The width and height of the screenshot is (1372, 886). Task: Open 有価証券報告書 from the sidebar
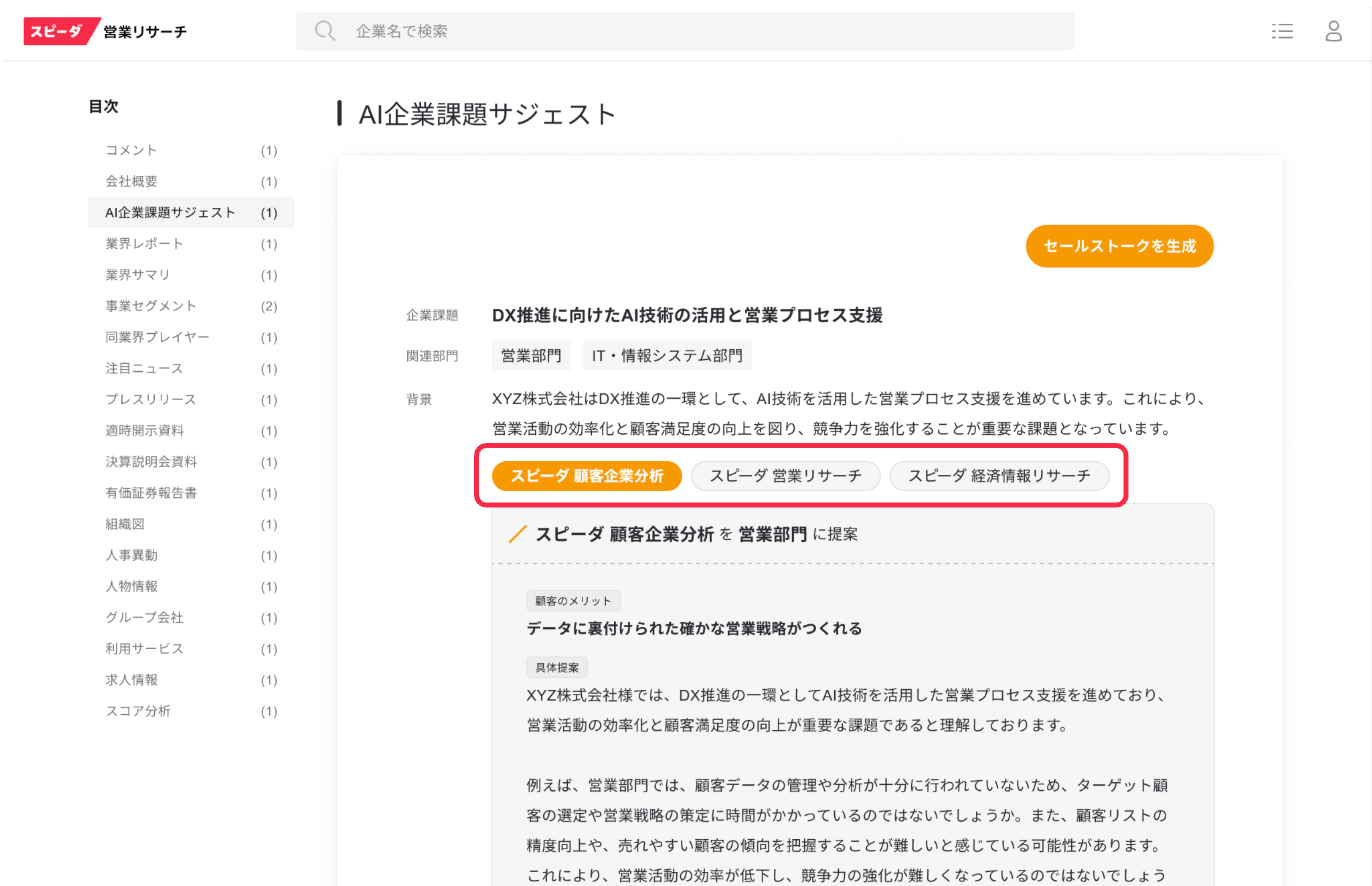tap(151, 493)
